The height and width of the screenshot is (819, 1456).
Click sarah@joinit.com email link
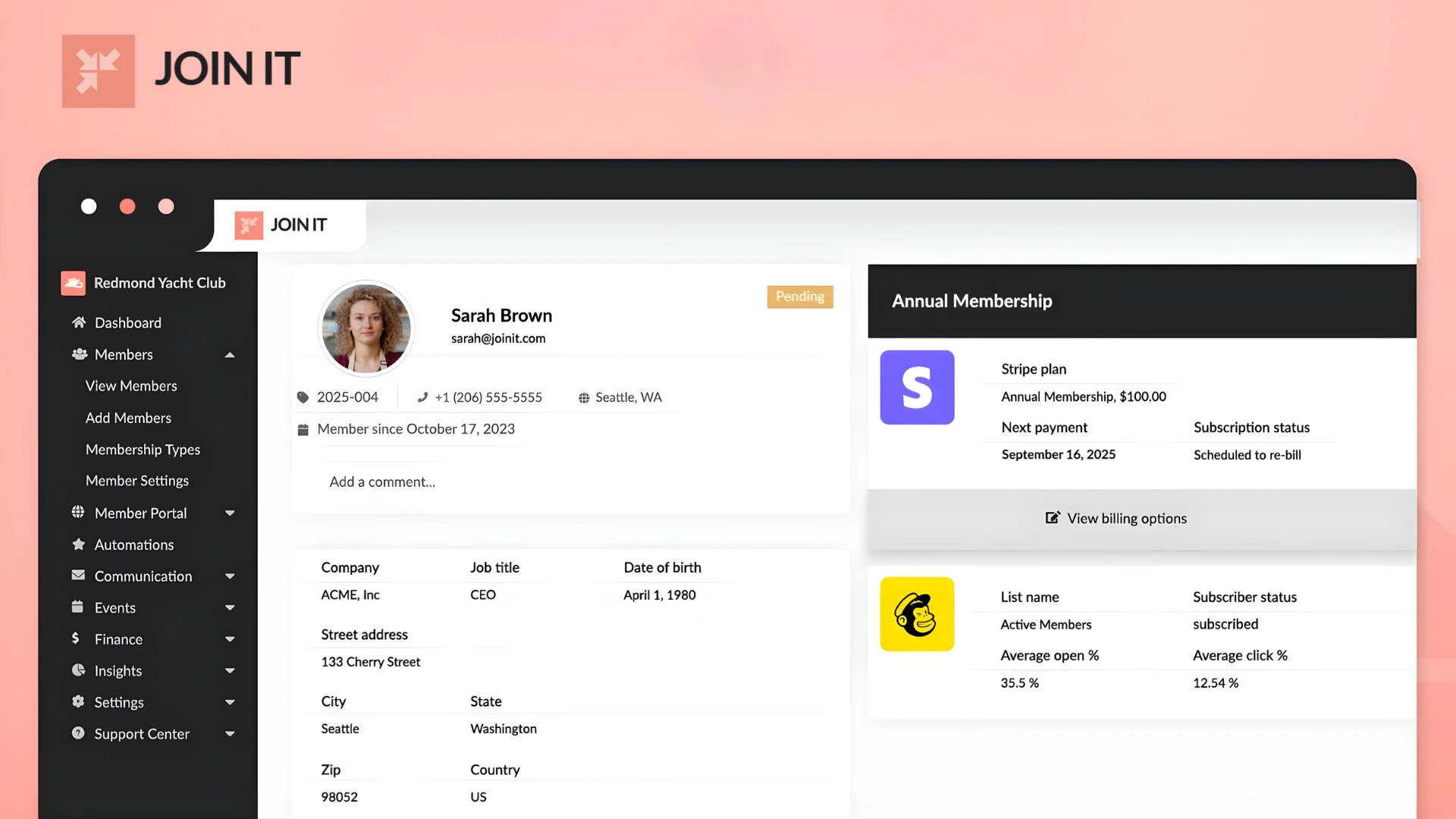point(498,338)
